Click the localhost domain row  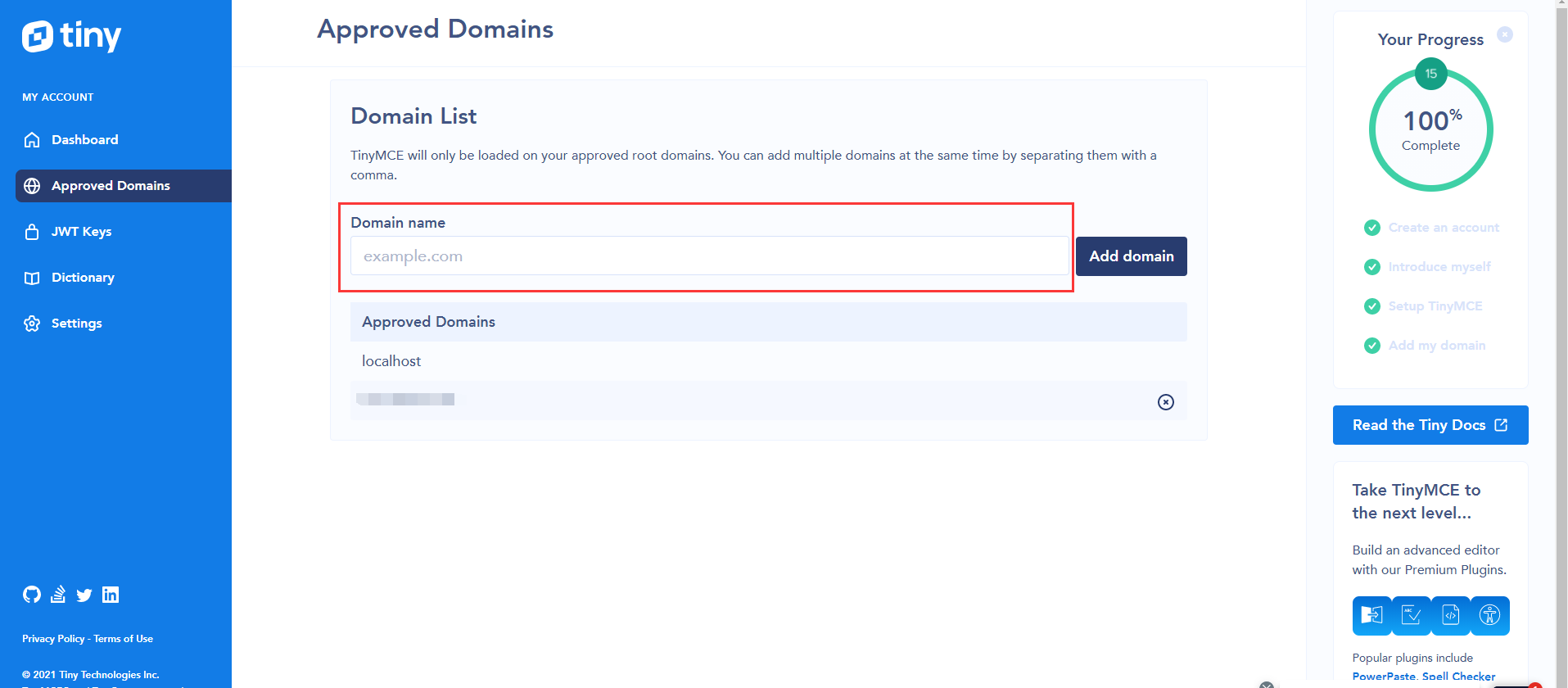[769, 361]
